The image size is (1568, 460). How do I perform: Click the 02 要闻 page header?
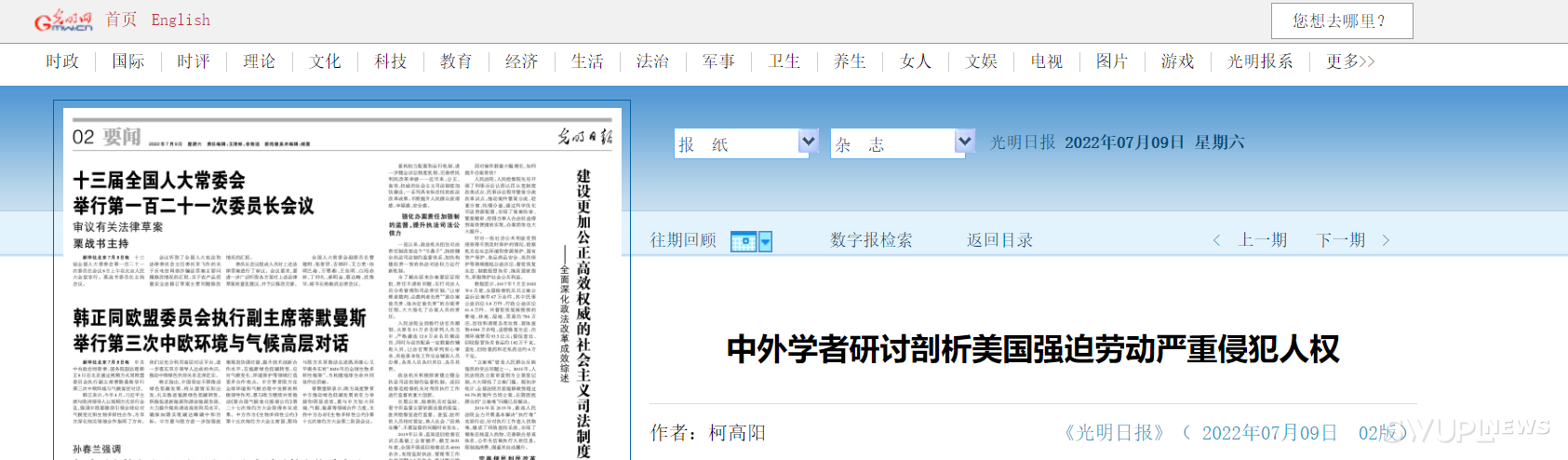107,137
